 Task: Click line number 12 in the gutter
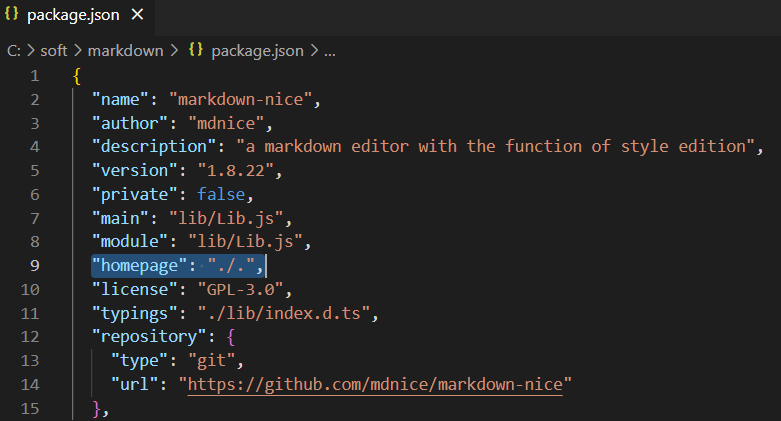point(30,337)
